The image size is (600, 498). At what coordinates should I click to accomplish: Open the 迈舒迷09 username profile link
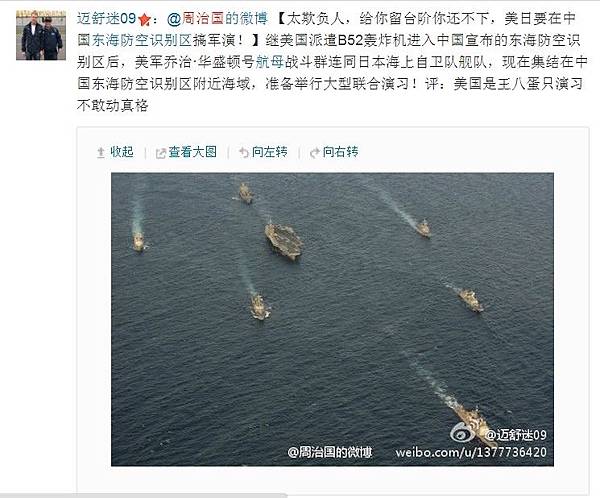point(106,18)
